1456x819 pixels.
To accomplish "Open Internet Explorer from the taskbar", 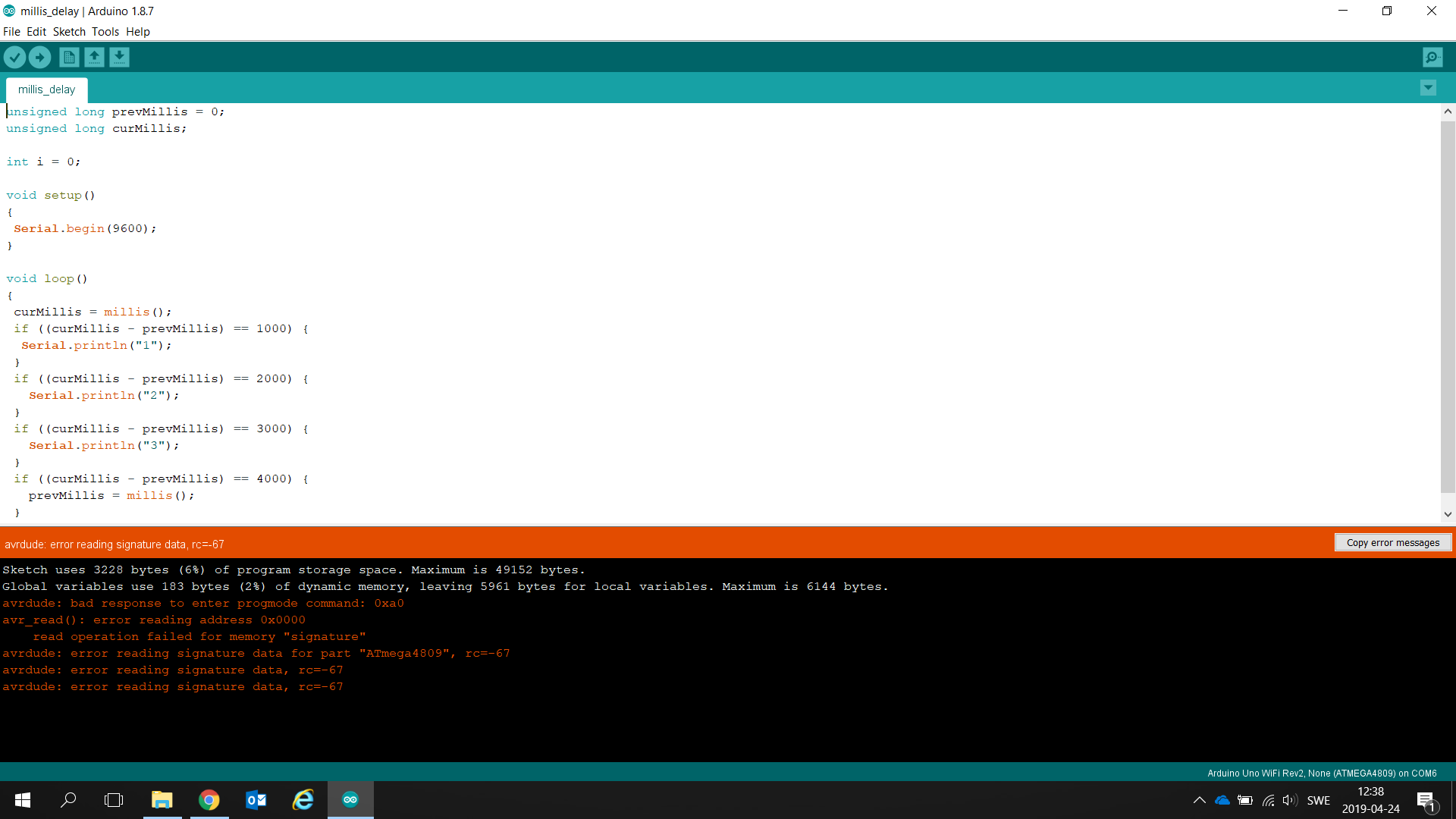I will (303, 800).
